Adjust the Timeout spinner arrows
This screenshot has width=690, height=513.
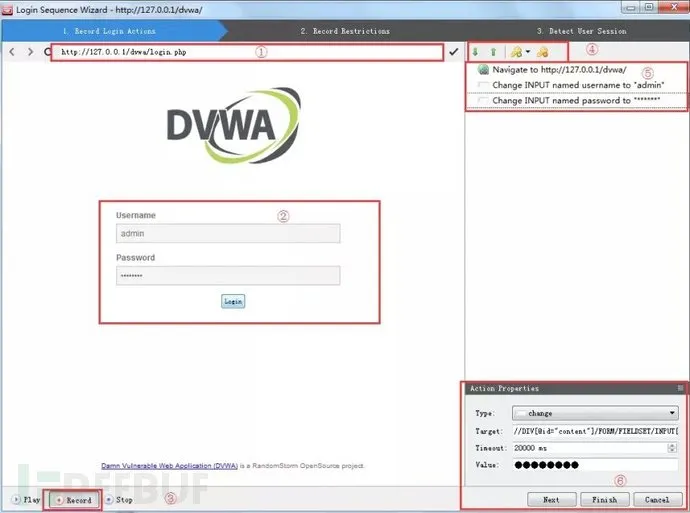(672, 448)
